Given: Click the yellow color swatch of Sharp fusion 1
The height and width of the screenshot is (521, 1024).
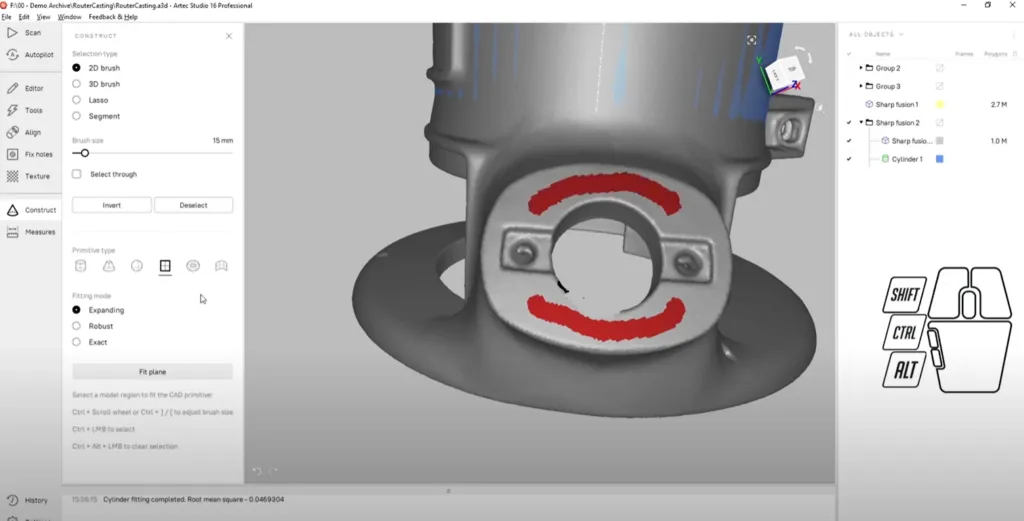Looking at the screenshot, I should point(940,104).
